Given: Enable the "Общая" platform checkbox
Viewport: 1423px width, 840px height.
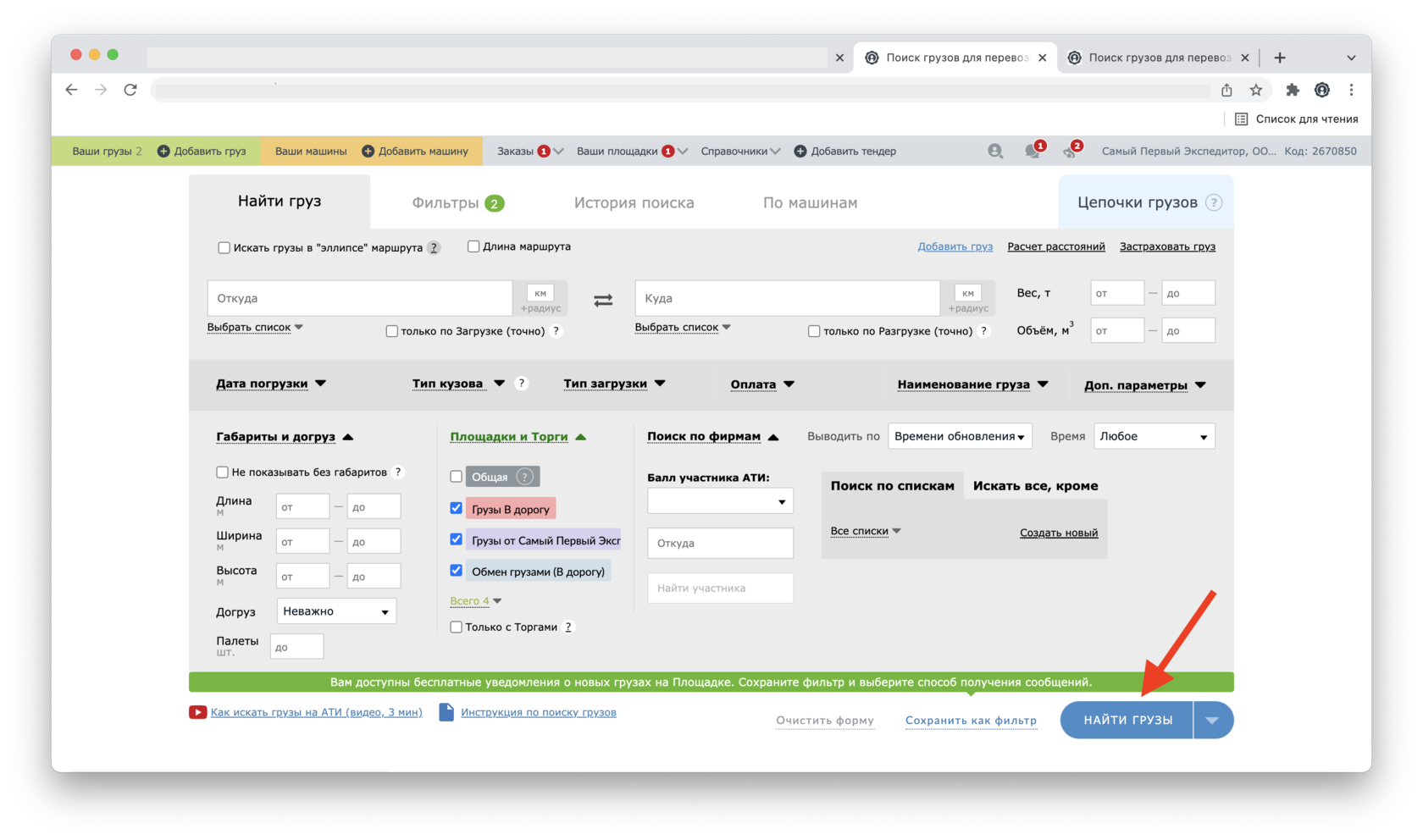Looking at the screenshot, I should click(456, 477).
